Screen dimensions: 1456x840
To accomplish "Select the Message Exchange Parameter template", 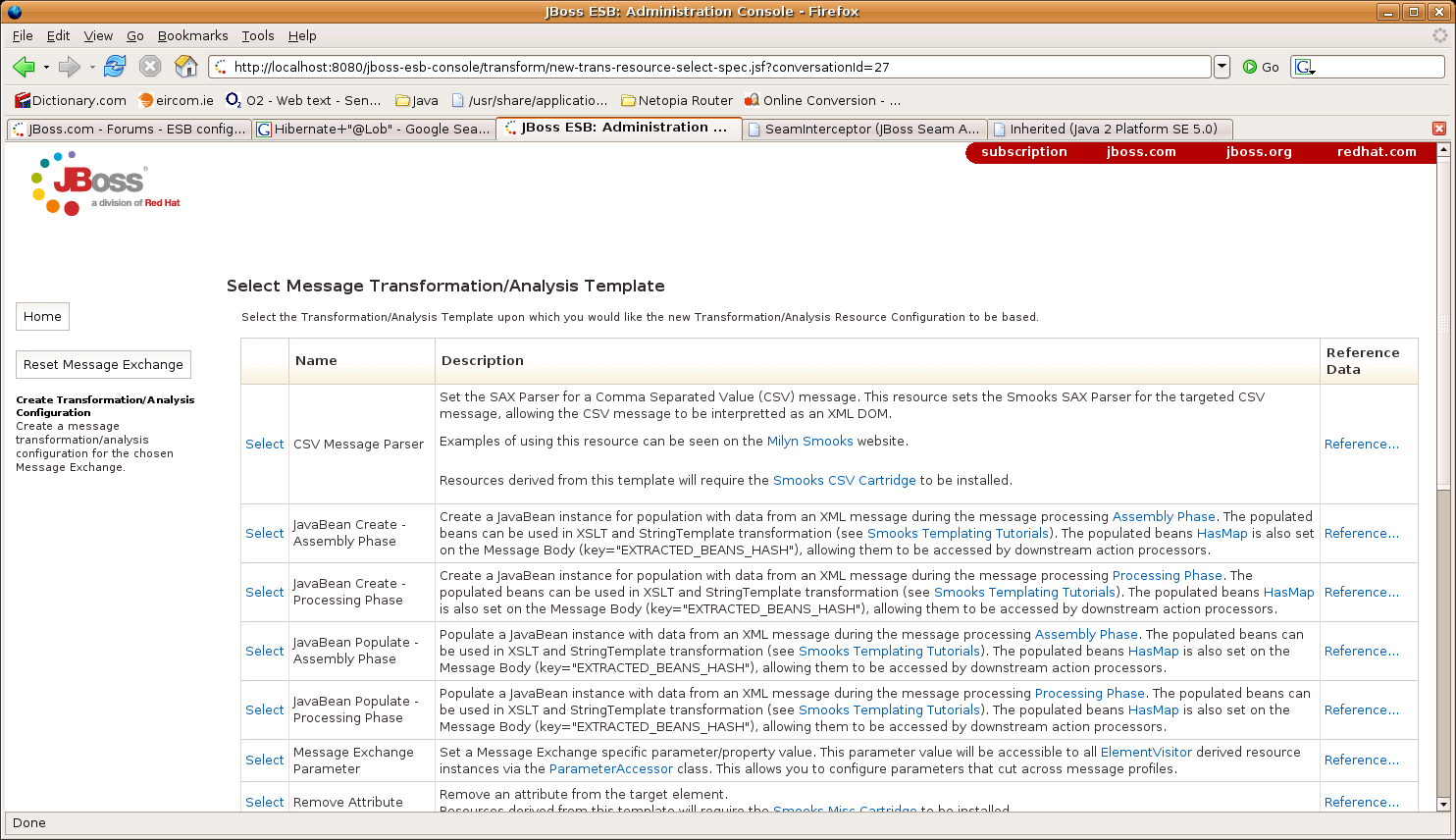I will tap(265, 760).
